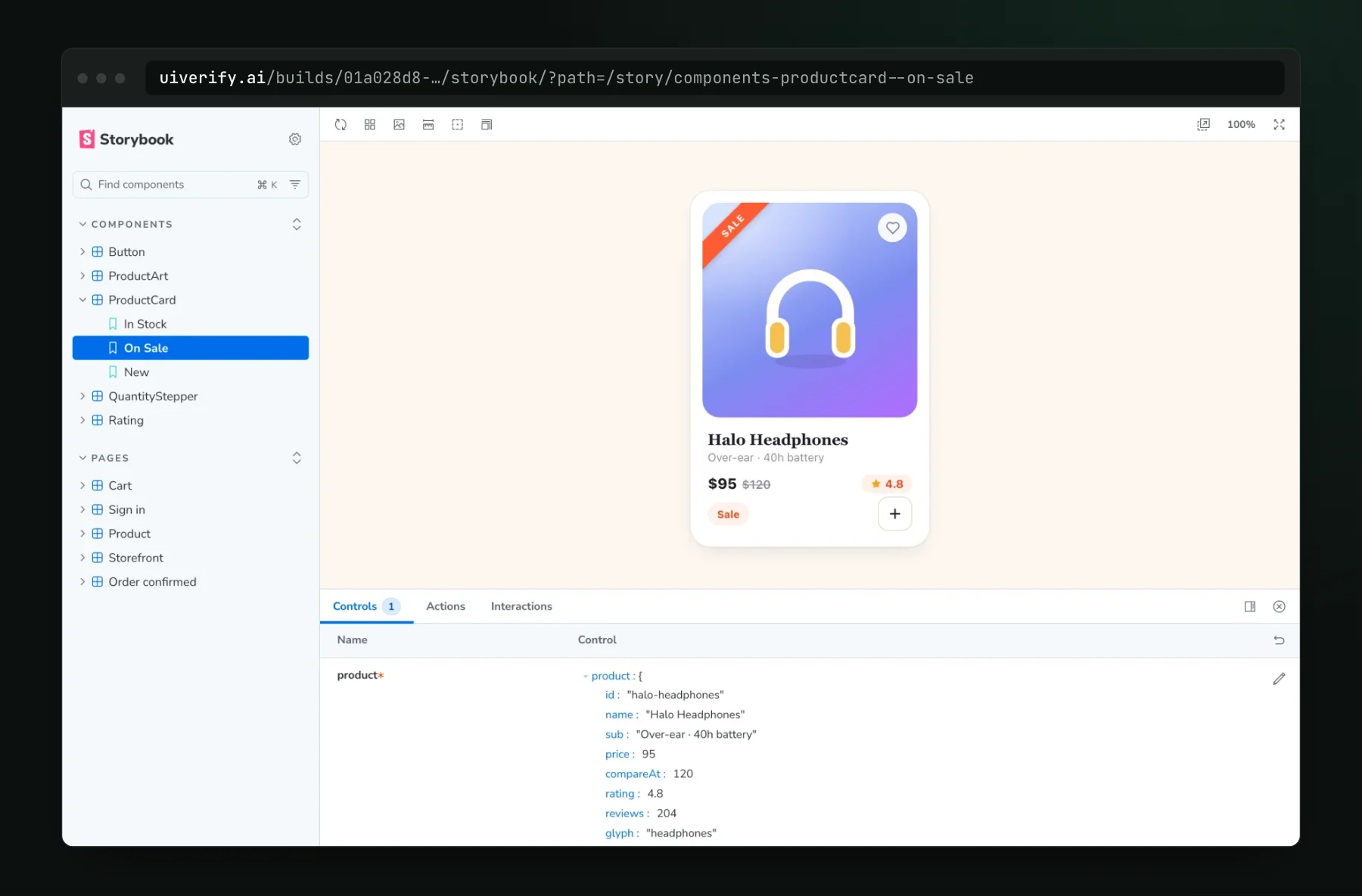Switch to the Controls tab

[366, 606]
